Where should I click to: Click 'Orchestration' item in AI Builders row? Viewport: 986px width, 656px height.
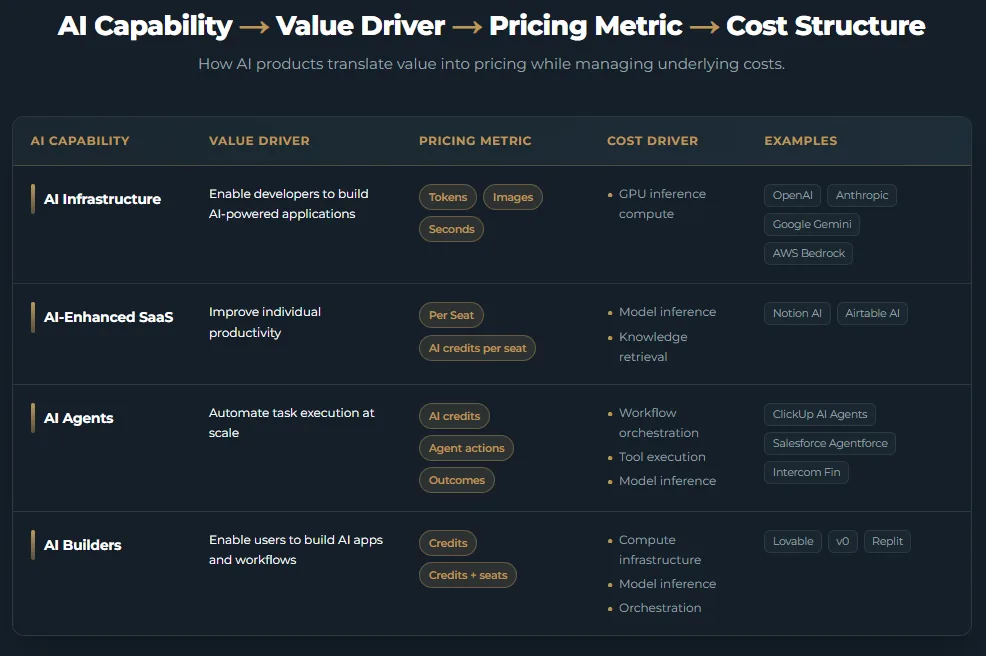pyautogui.click(x=660, y=608)
